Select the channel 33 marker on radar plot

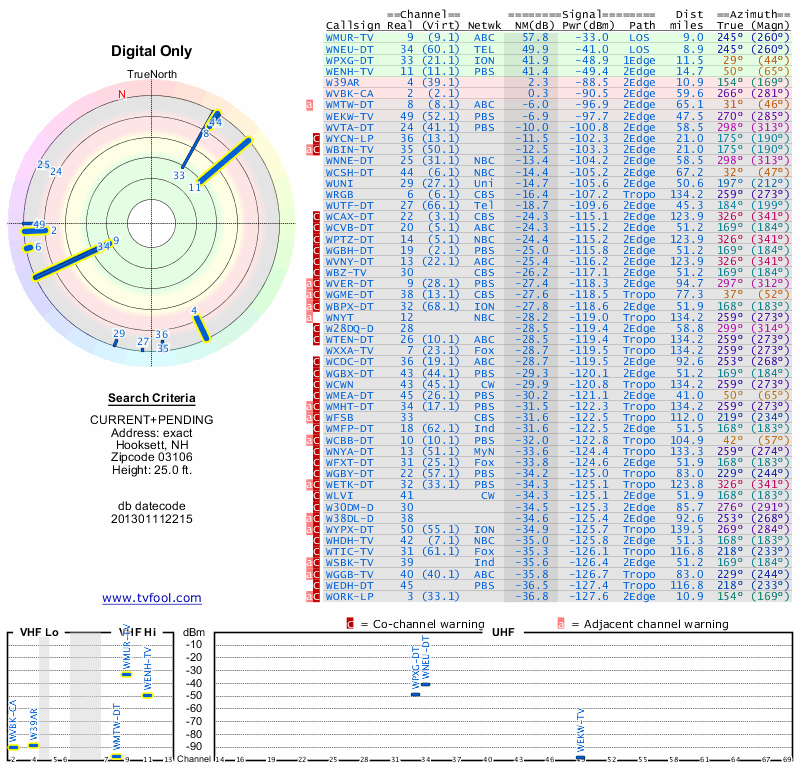pos(179,175)
